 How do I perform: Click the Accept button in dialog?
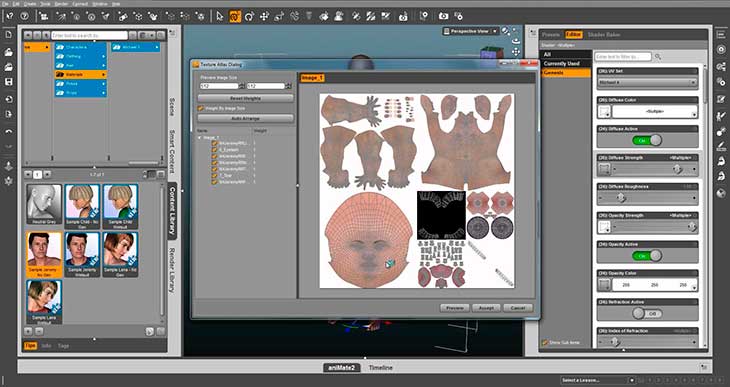(x=486, y=308)
